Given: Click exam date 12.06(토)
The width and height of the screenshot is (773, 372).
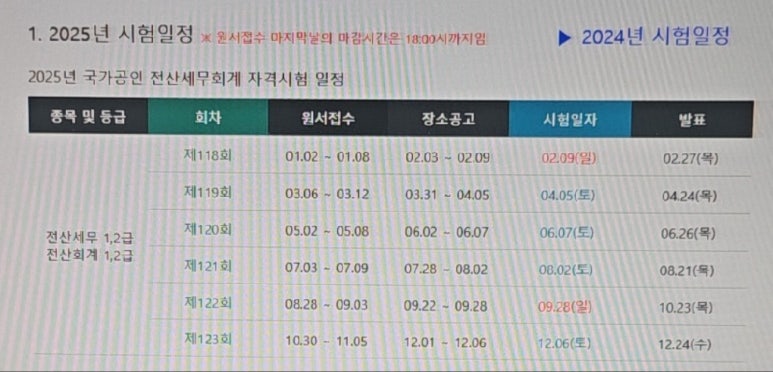Looking at the screenshot, I should coord(565,343).
